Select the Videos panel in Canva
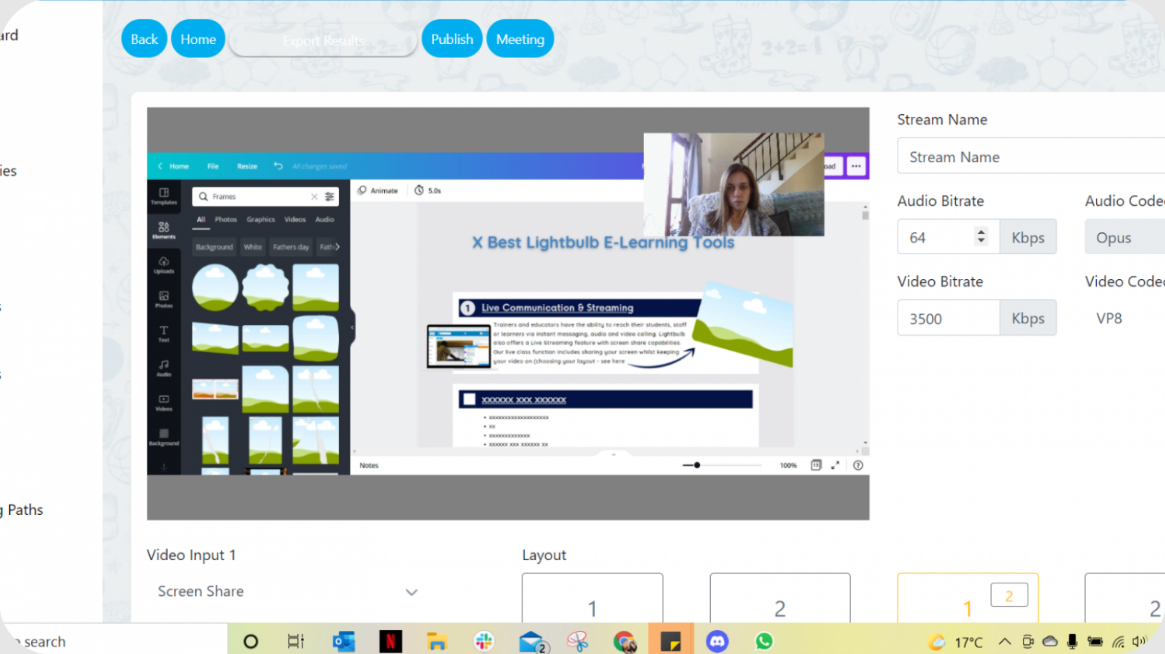 (164, 405)
